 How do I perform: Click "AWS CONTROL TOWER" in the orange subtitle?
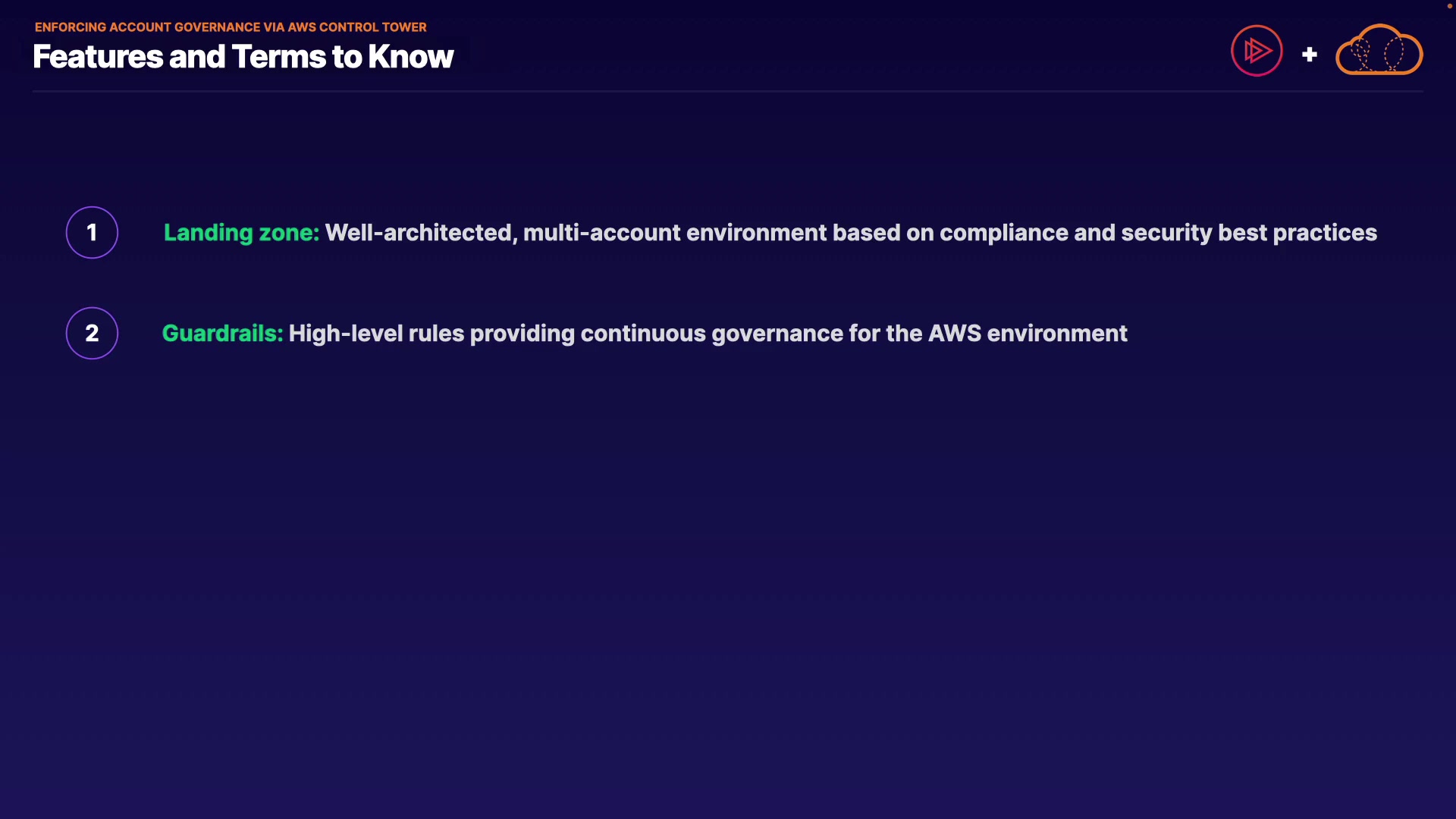coord(356,27)
